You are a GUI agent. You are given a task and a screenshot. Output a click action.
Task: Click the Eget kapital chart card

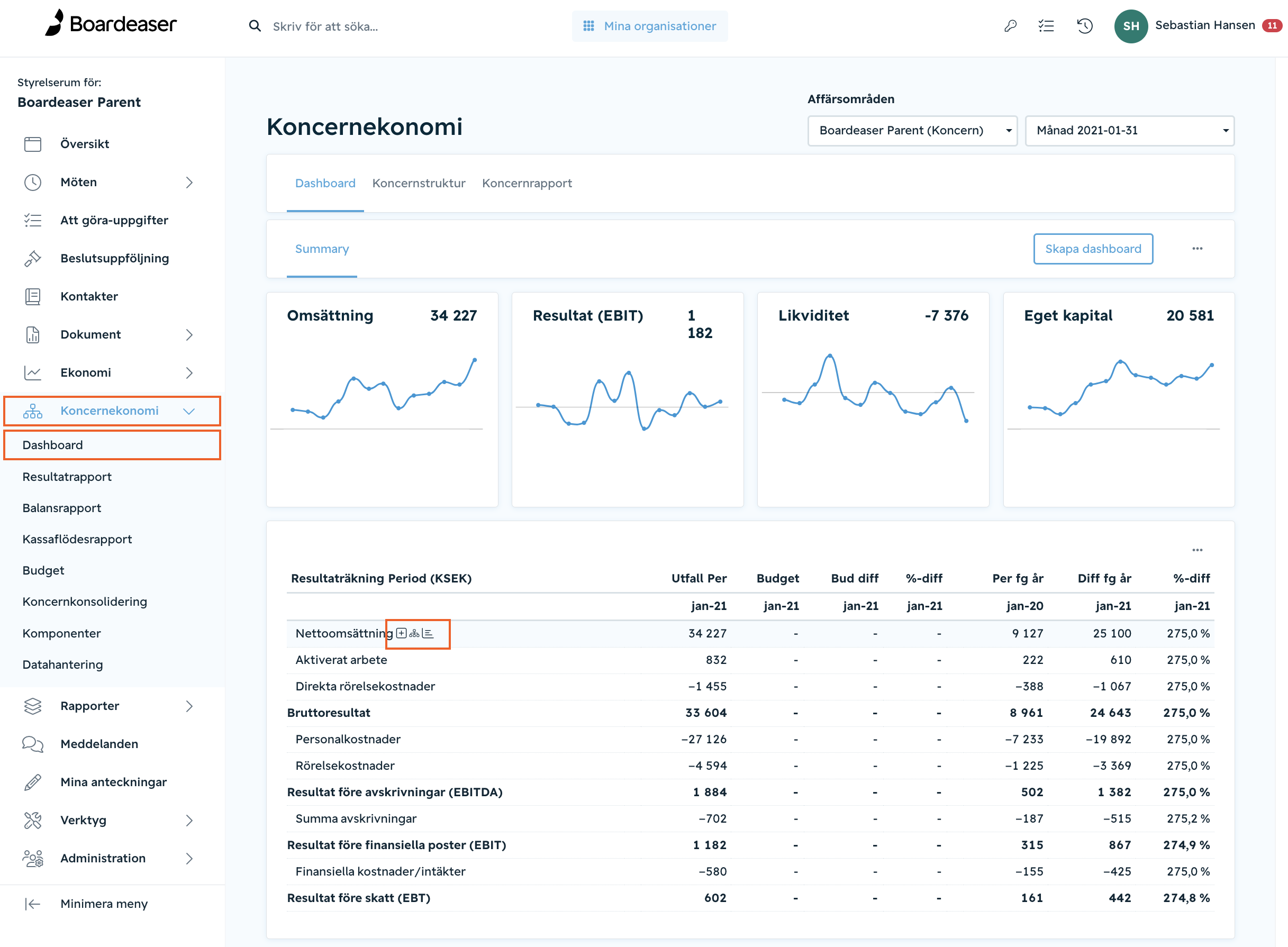pos(1118,399)
